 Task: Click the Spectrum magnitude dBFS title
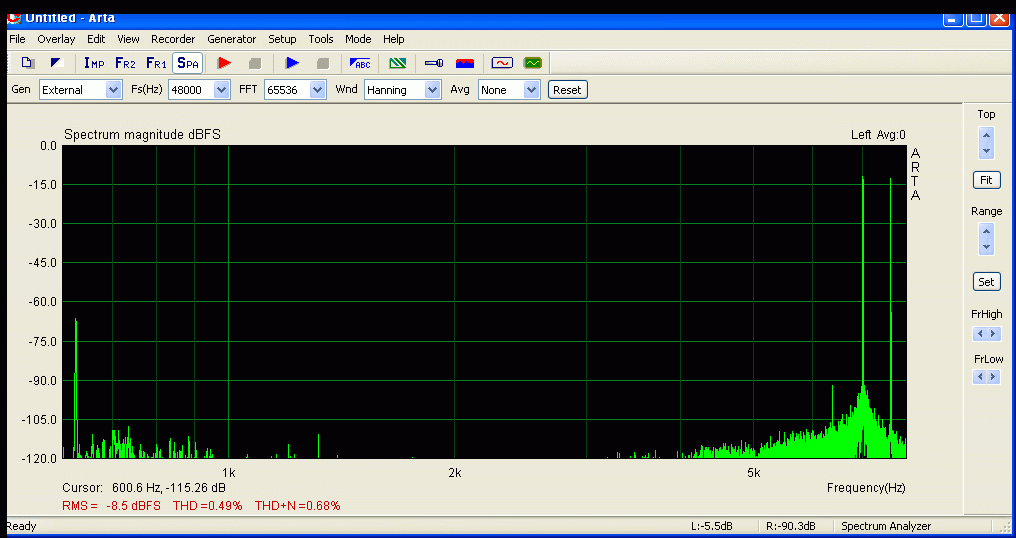pyautogui.click(x=142, y=135)
